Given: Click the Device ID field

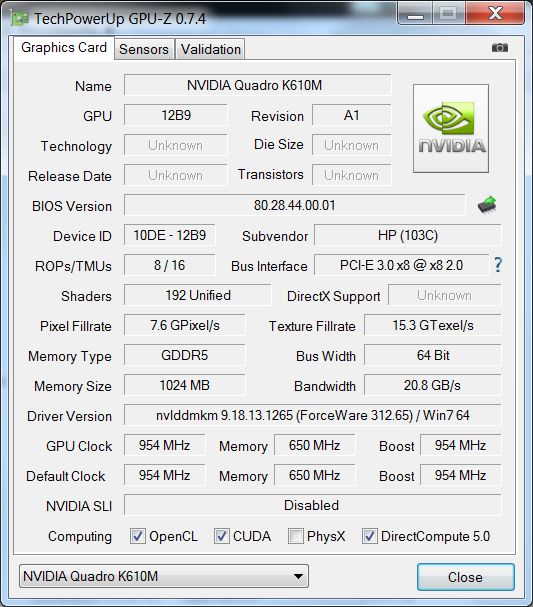Looking at the screenshot, I should click(170, 235).
